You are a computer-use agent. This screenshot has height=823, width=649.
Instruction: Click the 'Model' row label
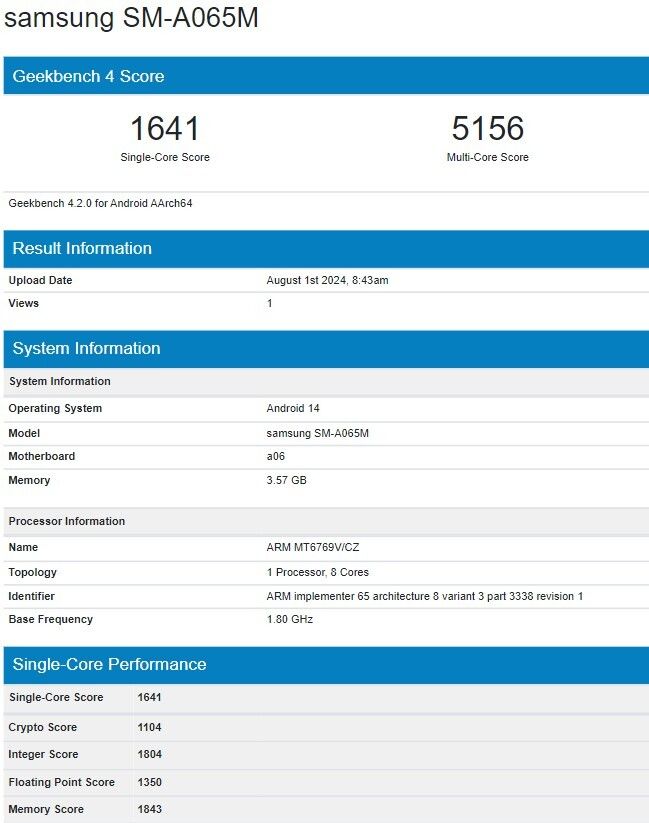click(x=24, y=433)
